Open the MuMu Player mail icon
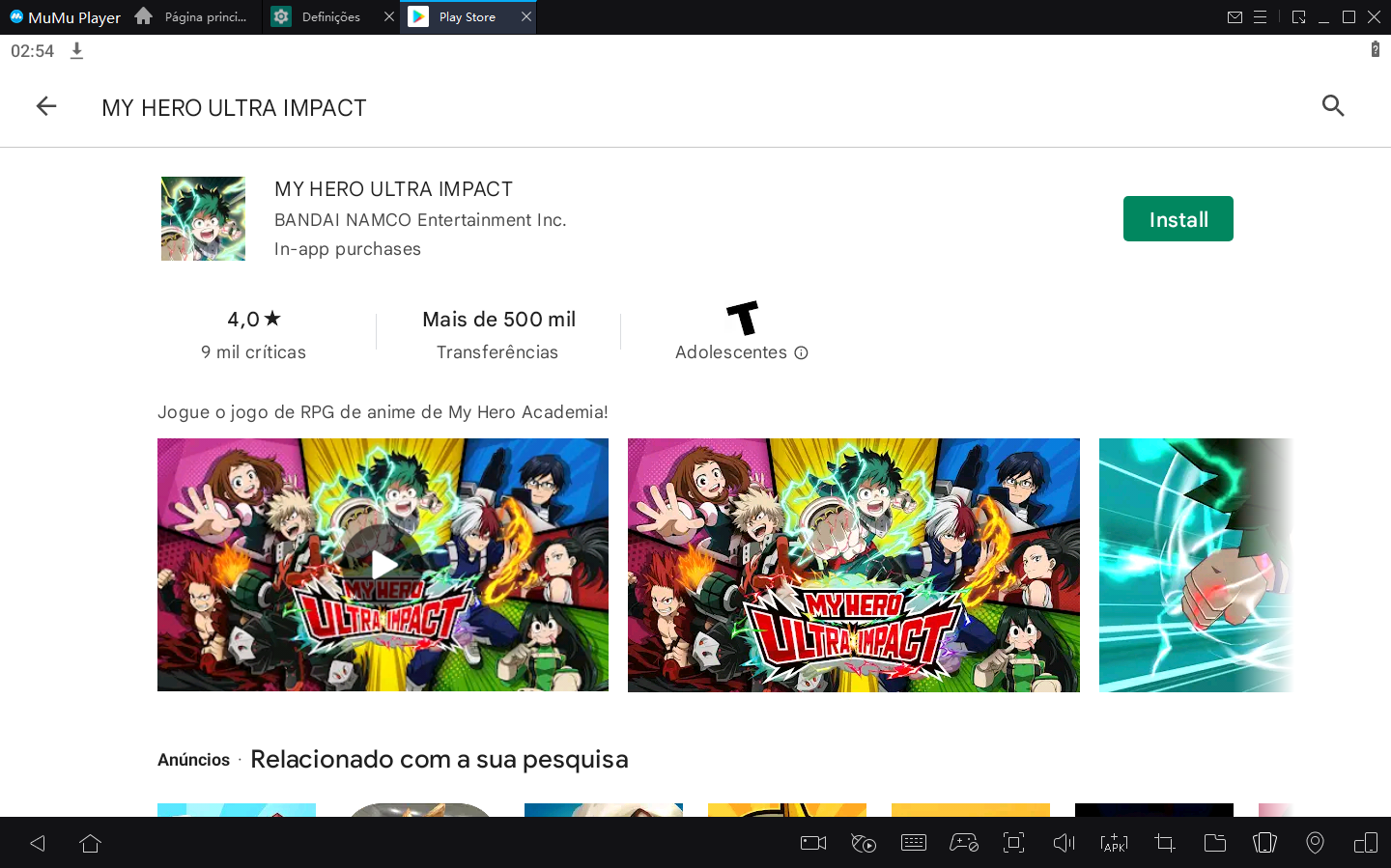Screen dimensions: 1391x868 [x=1235, y=17]
